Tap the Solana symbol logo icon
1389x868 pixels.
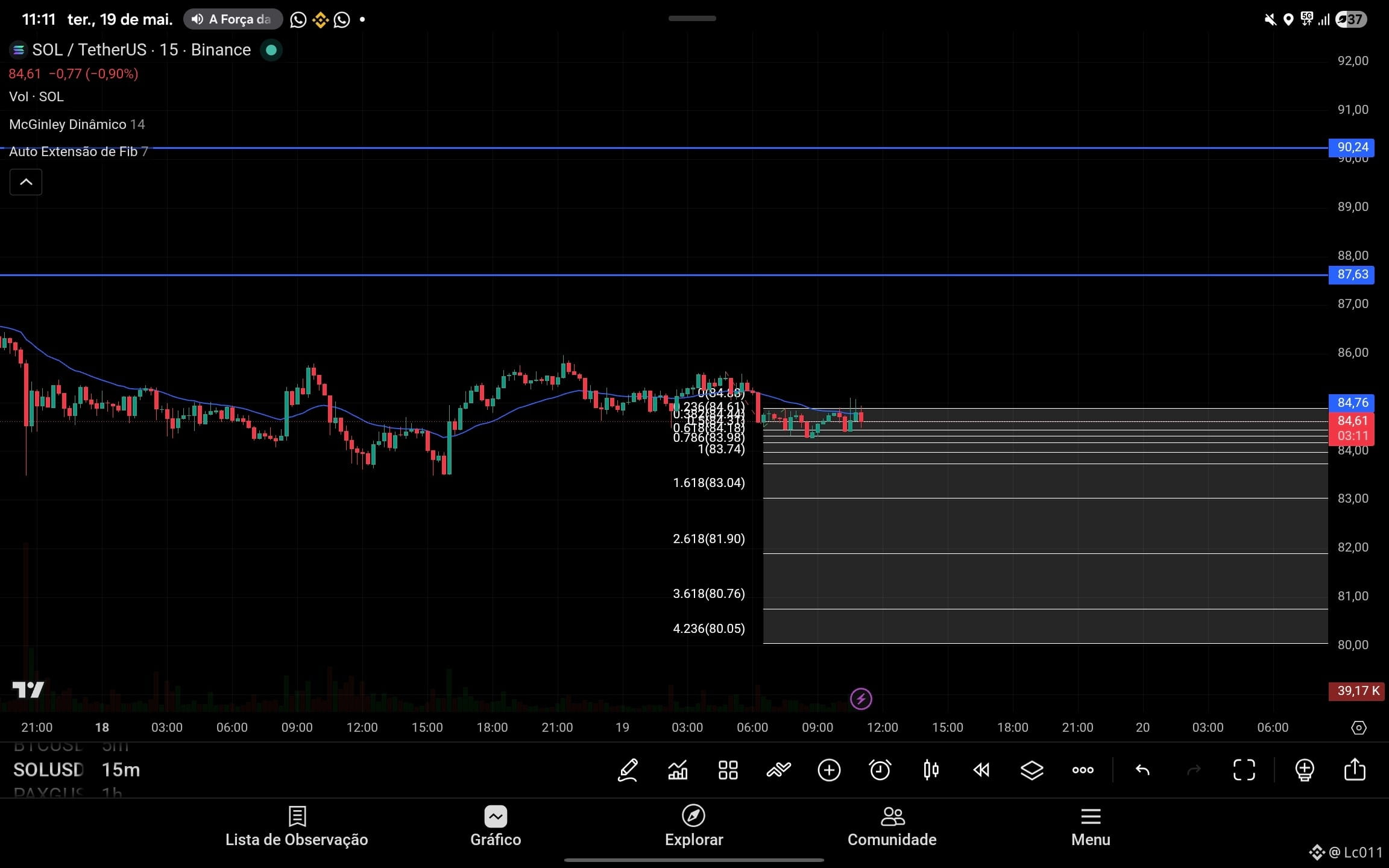click(x=18, y=50)
